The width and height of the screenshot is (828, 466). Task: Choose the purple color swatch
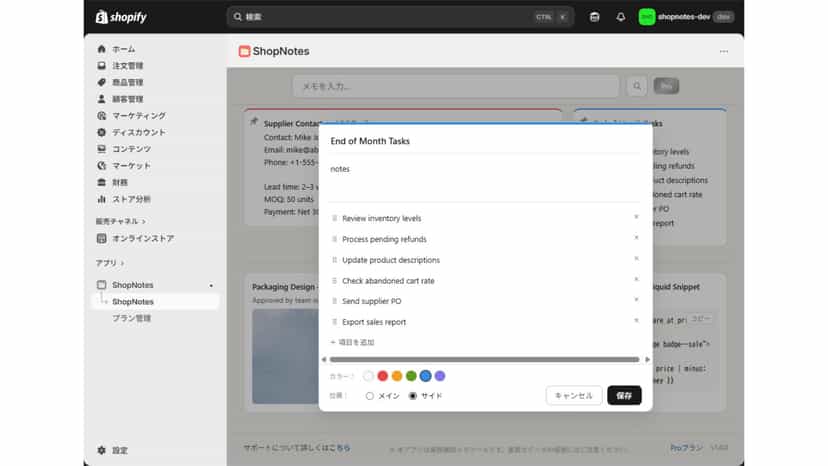point(439,376)
